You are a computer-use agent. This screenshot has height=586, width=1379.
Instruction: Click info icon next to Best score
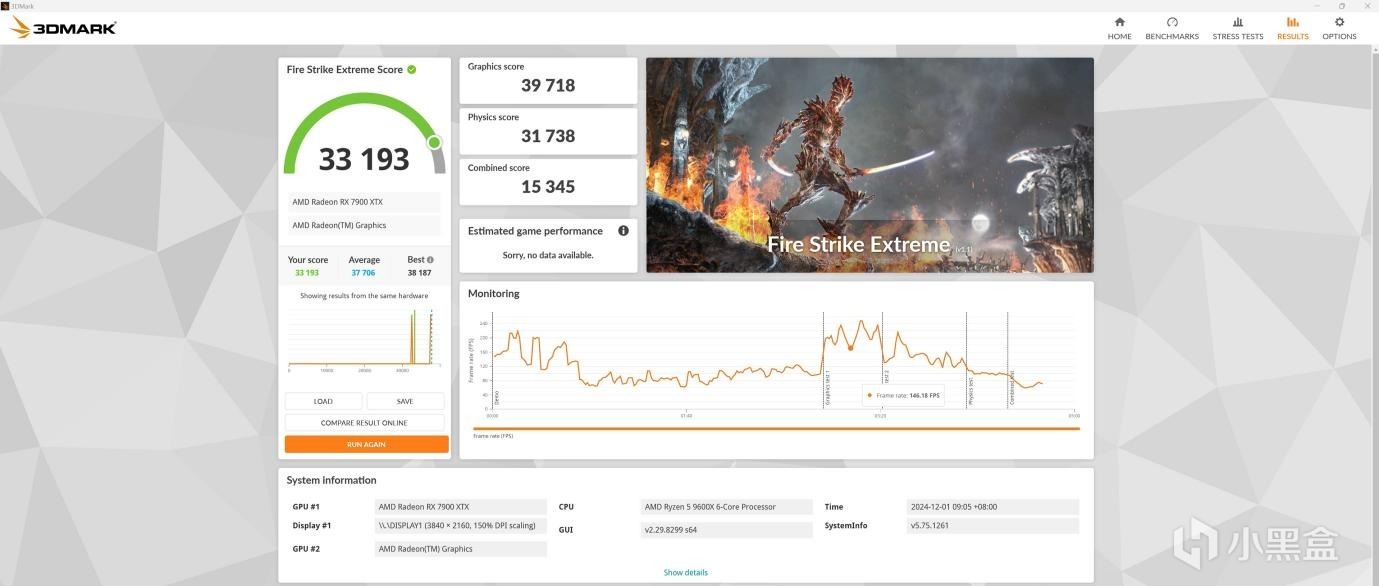click(430, 260)
